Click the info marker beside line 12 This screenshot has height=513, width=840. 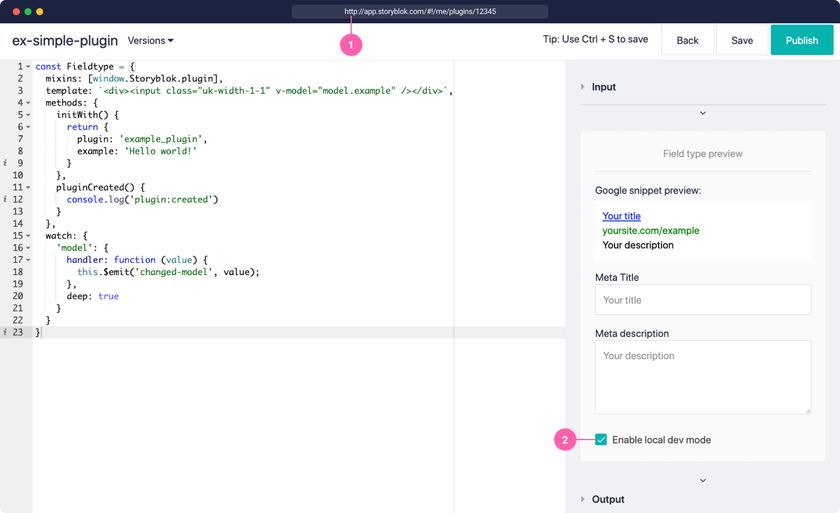(5, 199)
